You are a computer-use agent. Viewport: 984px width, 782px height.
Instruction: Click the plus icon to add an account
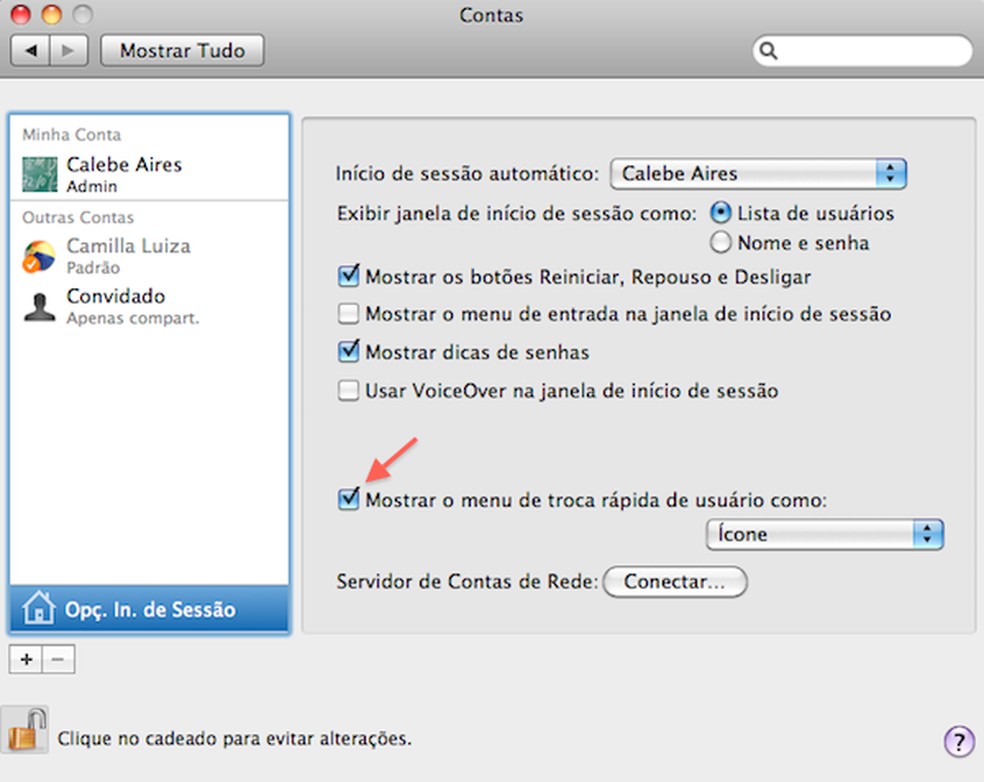[x=25, y=659]
